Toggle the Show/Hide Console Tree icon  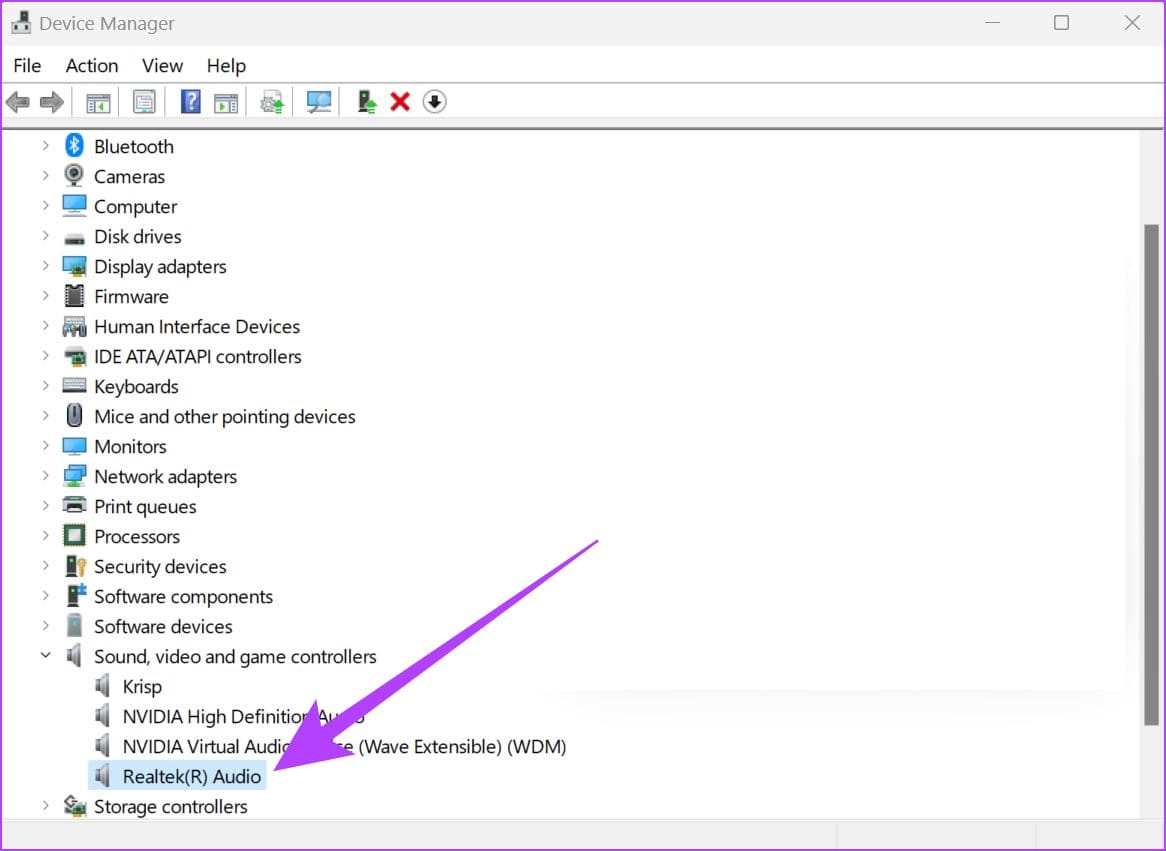(98, 102)
